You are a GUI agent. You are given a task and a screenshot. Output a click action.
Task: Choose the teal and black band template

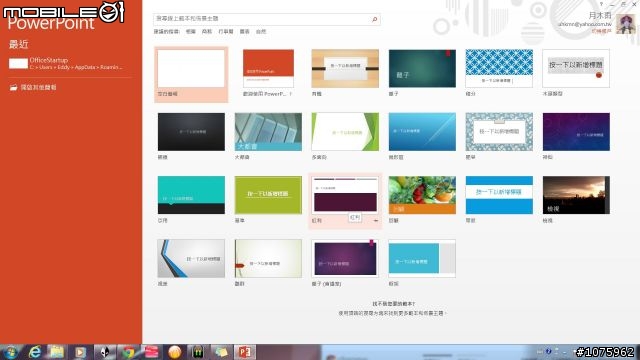tap(191, 195)
